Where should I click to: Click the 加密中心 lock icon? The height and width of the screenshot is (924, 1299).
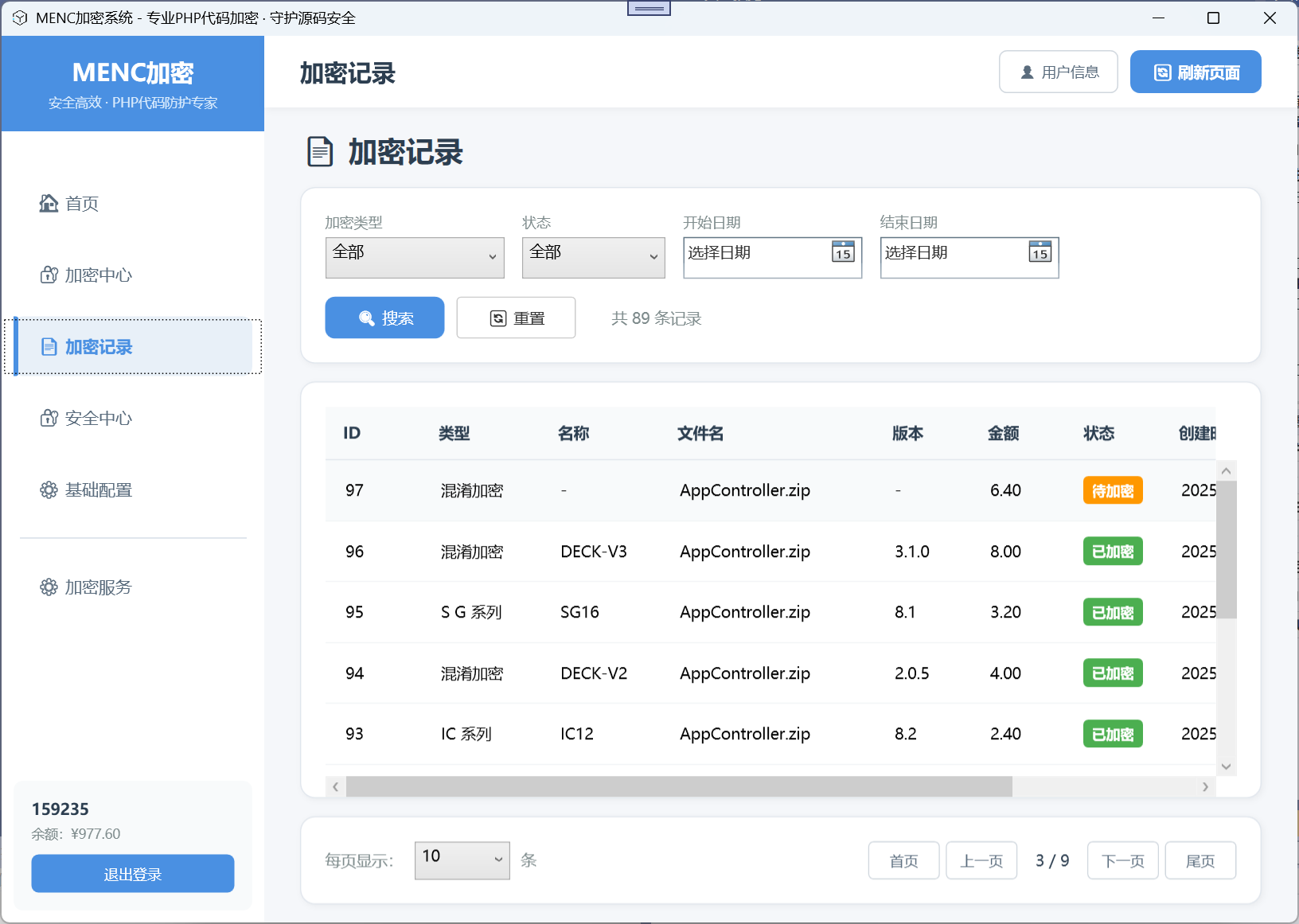click(49, 275)
